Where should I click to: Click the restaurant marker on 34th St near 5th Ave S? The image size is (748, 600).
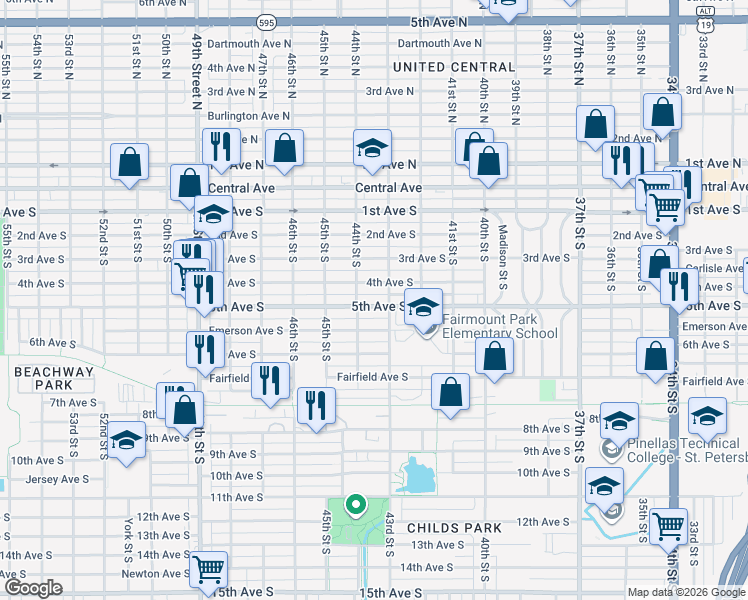[680, 287]
